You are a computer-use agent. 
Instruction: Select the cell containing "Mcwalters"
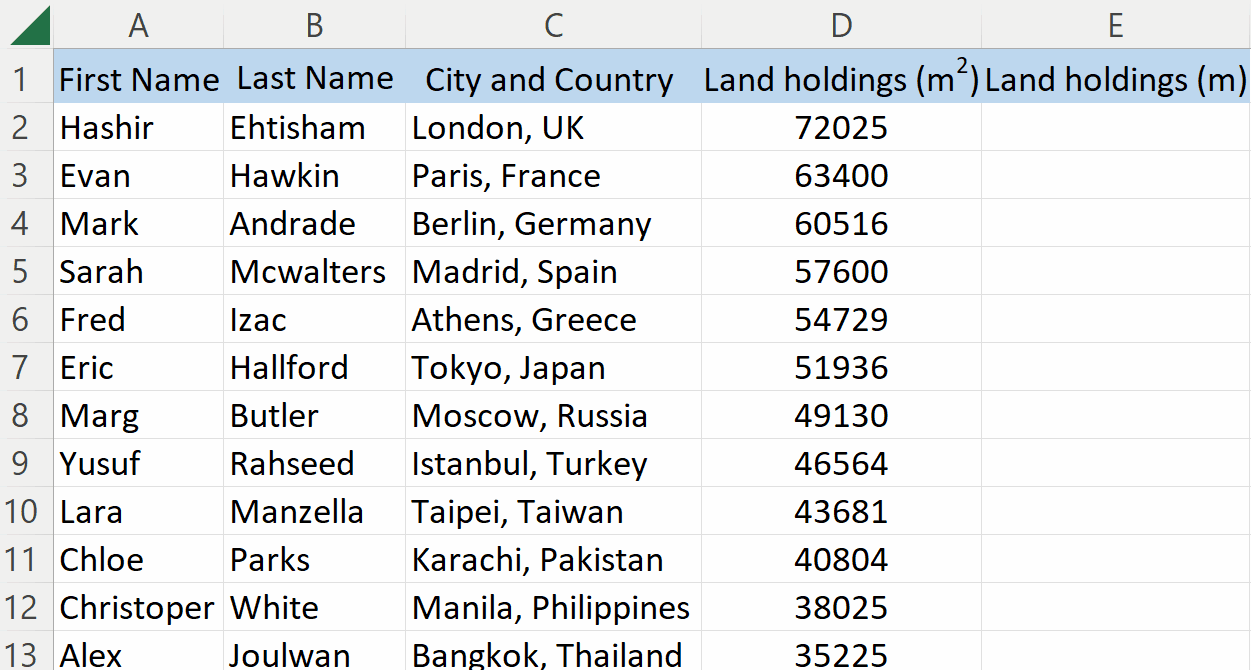[314, 271]
